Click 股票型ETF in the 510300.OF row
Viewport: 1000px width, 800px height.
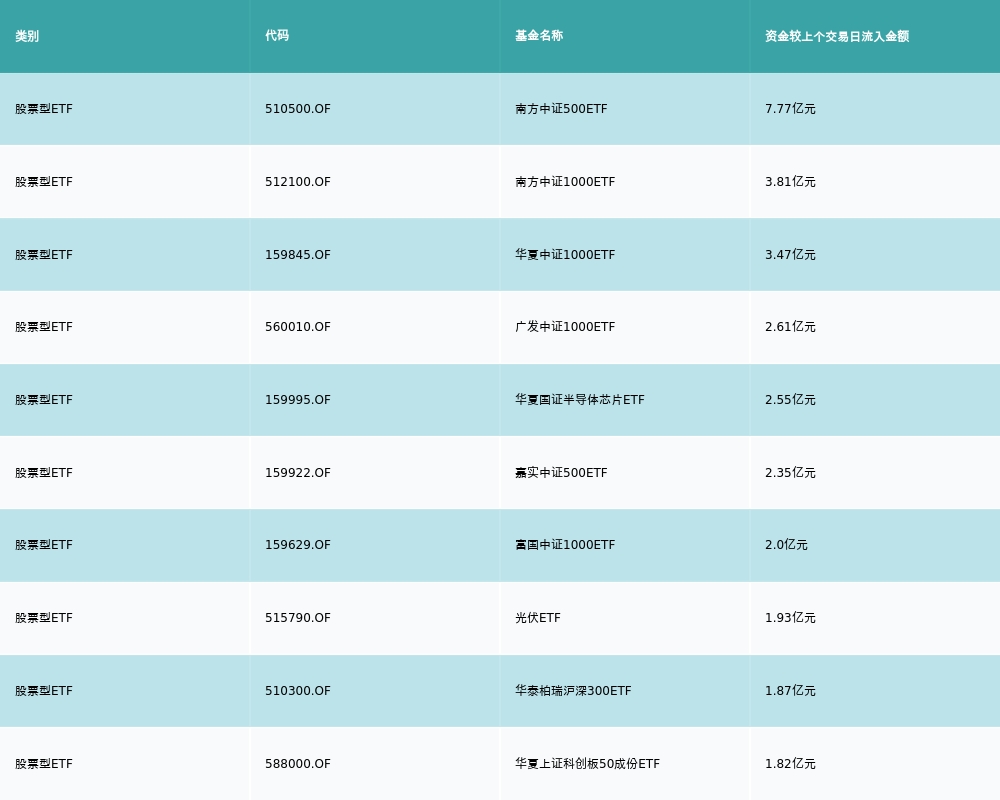[x=44, y=691]
